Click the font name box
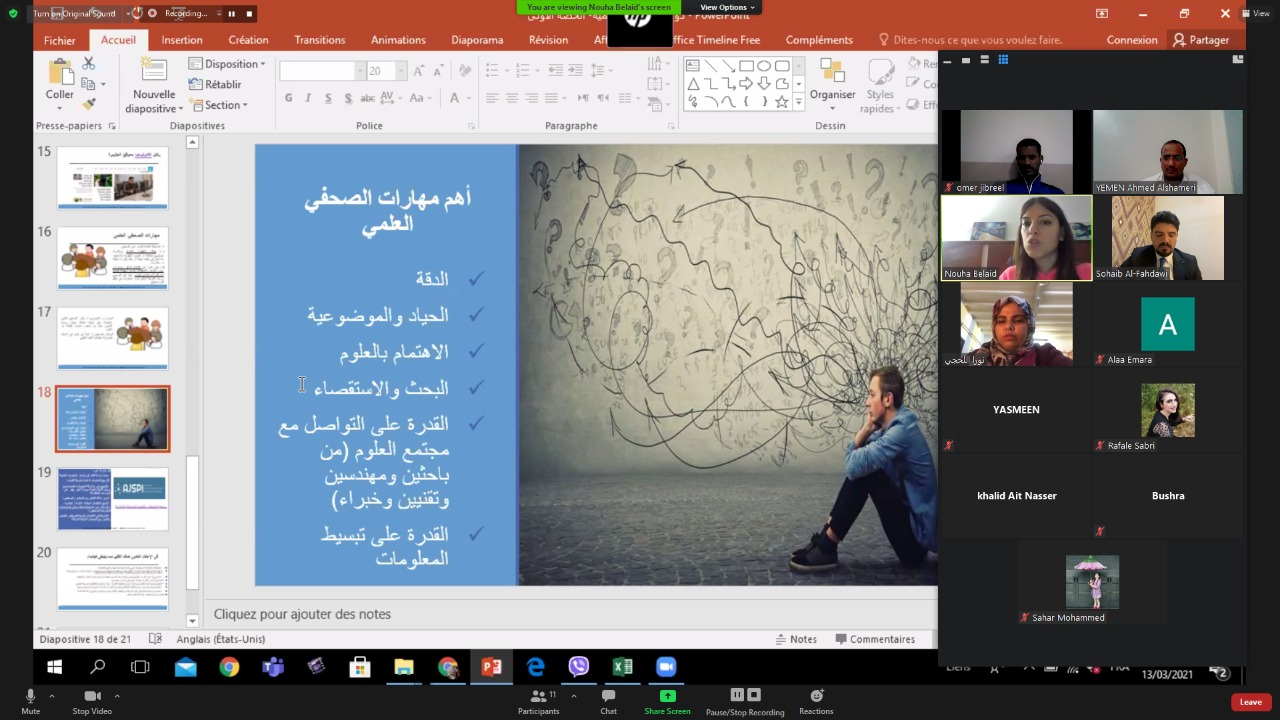 pyautogui.click(x=317, y=71)
